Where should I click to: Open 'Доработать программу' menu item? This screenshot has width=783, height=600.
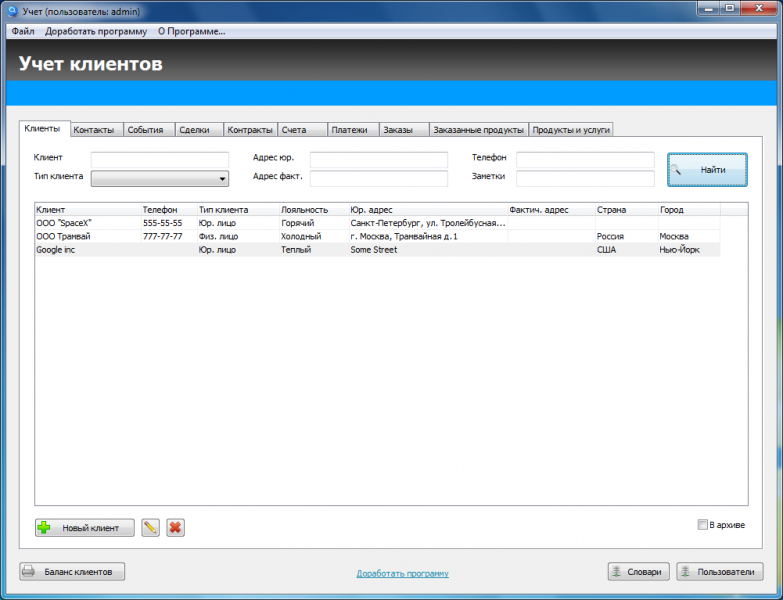point(96,31)
